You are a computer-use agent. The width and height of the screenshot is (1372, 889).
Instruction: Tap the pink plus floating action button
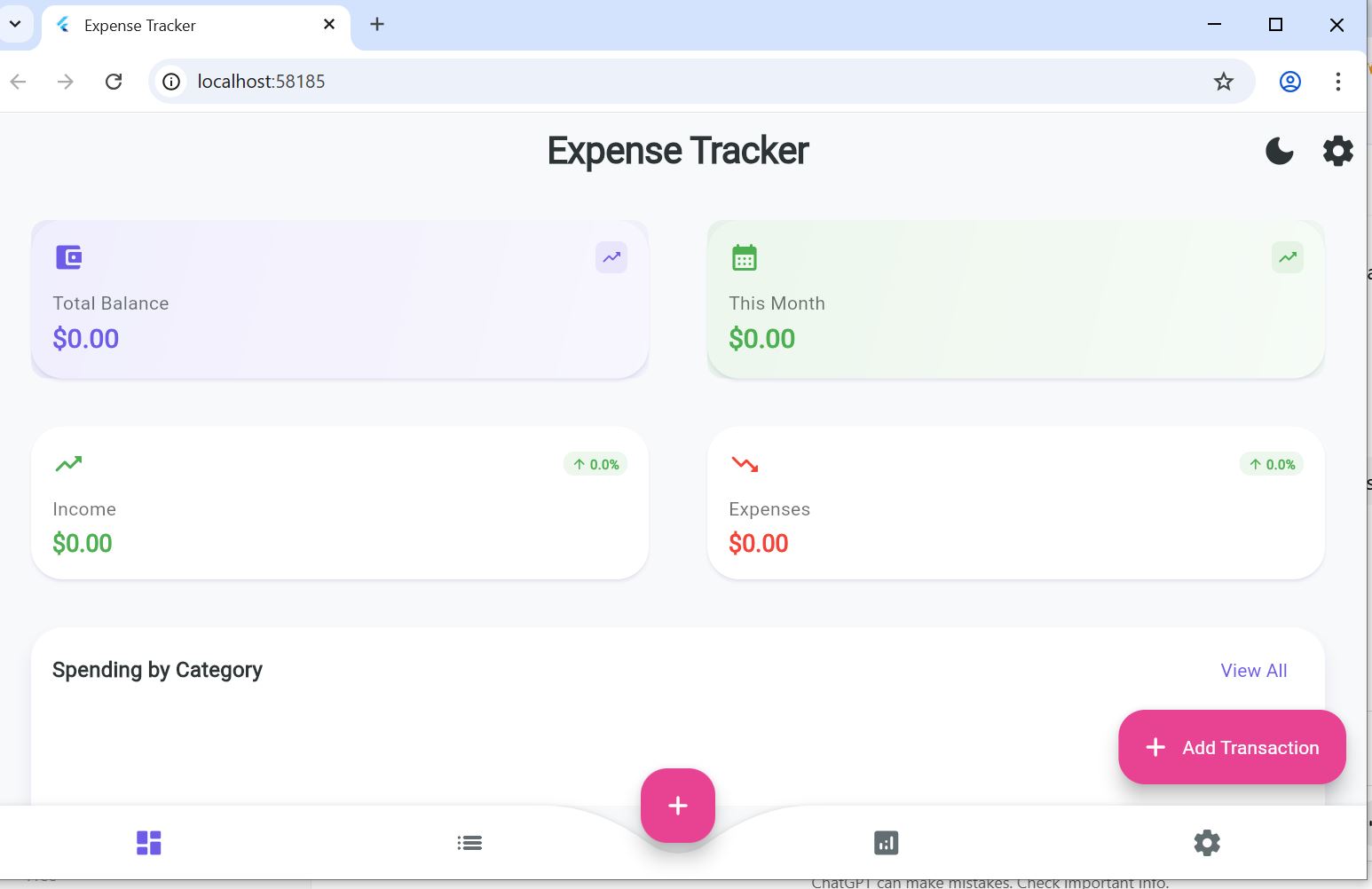(677, 806)
